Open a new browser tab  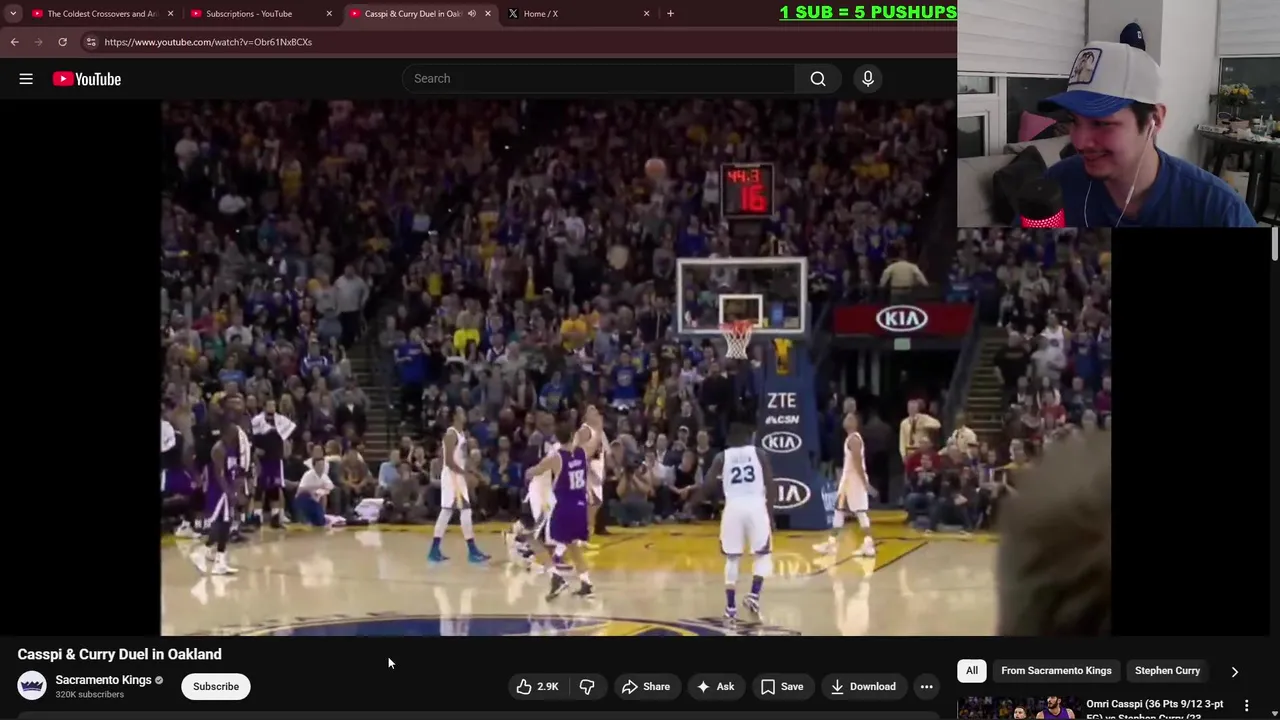coord(670,14)
